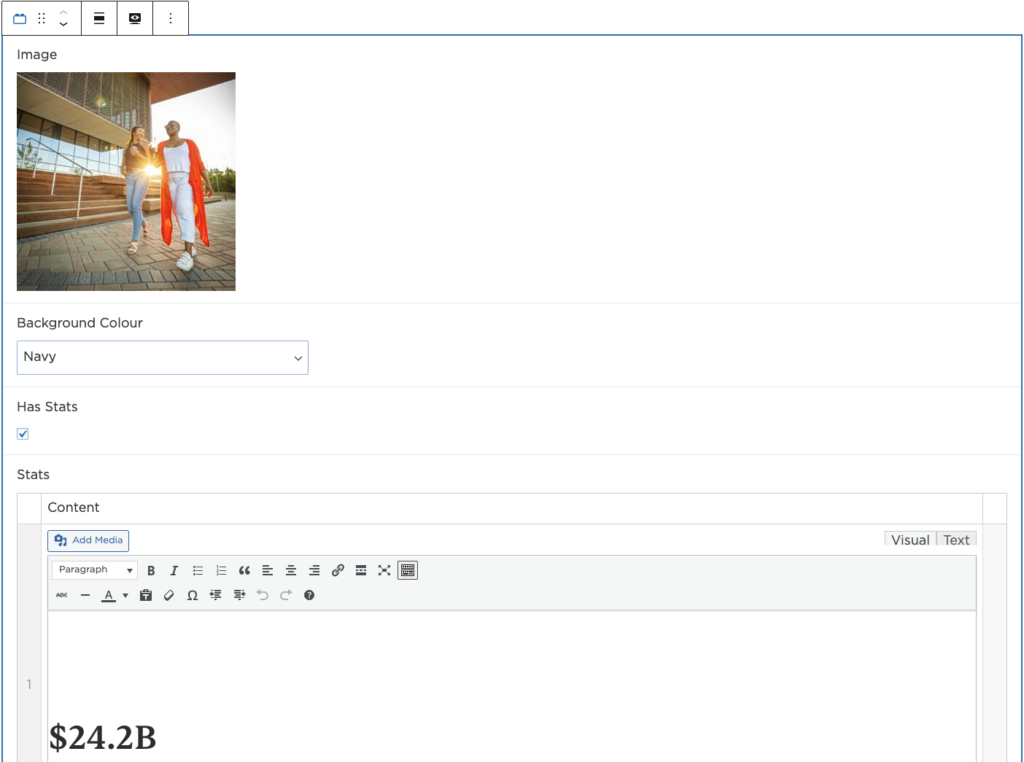1024x762 pixels.
Task: Open the Background Colour dropdown showing Navy
Action: (x=162, y=357)
